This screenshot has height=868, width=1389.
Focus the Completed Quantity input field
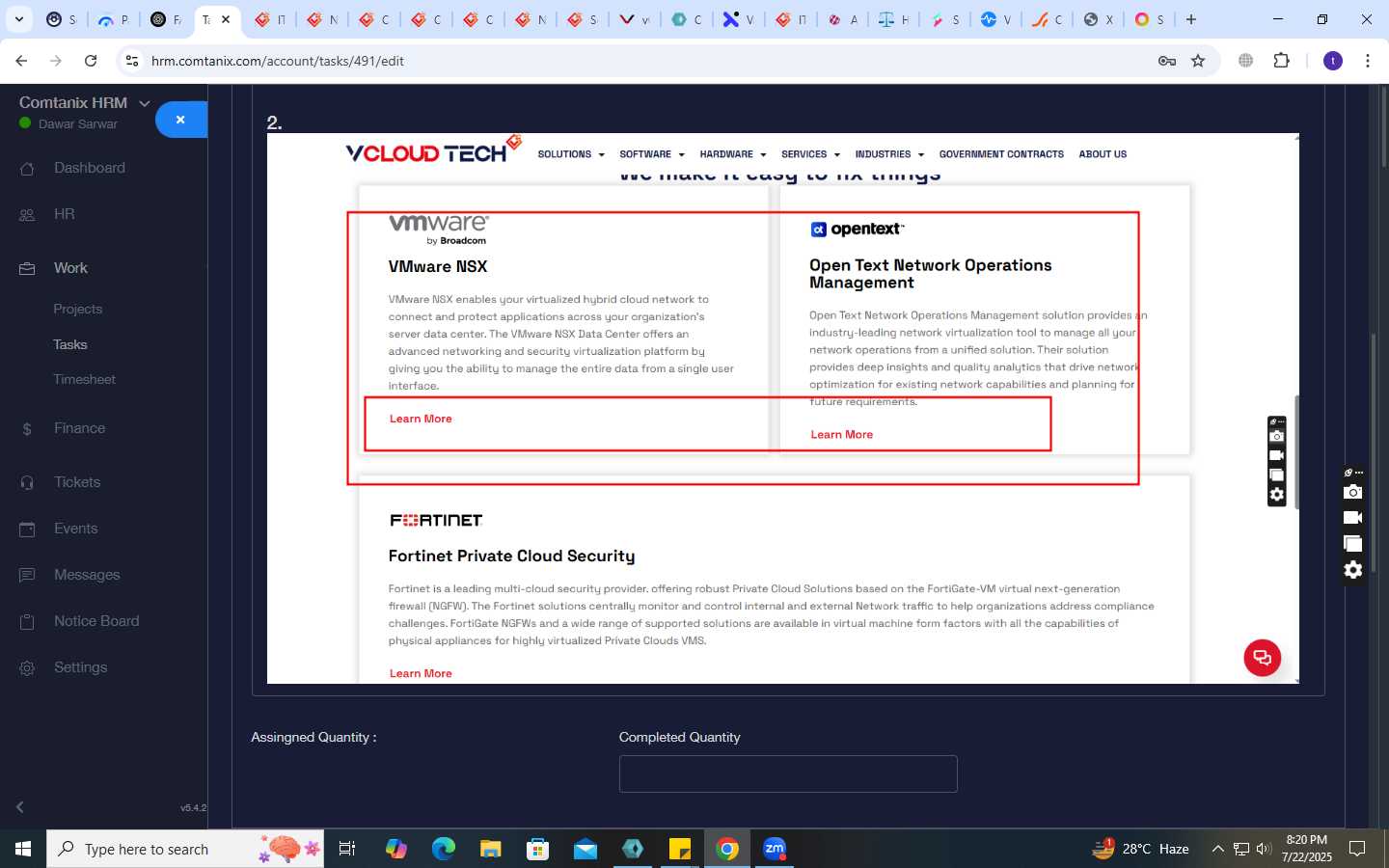click(x=788, y=773)
